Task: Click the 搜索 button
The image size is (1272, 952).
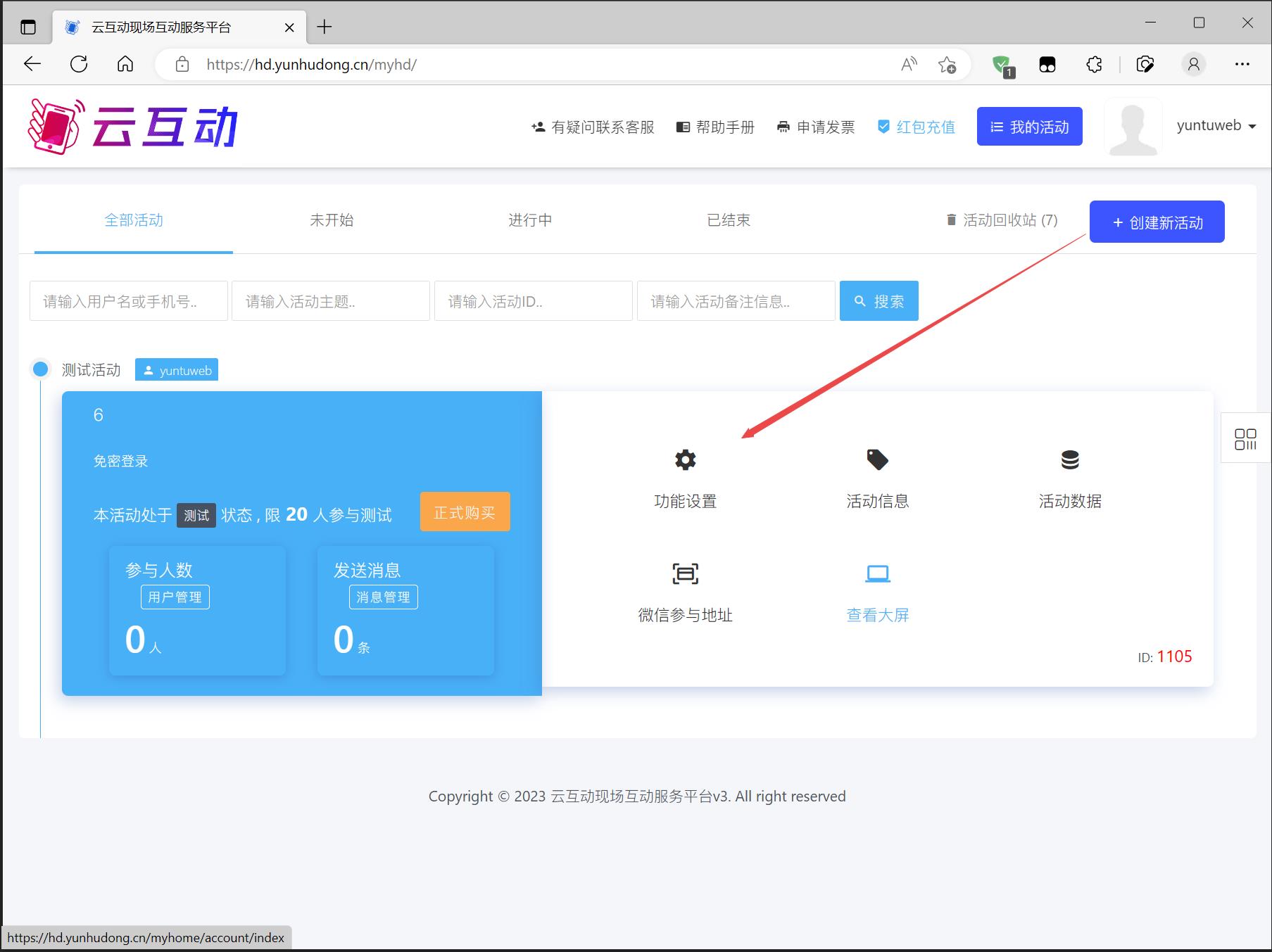Action: [879, 301]
